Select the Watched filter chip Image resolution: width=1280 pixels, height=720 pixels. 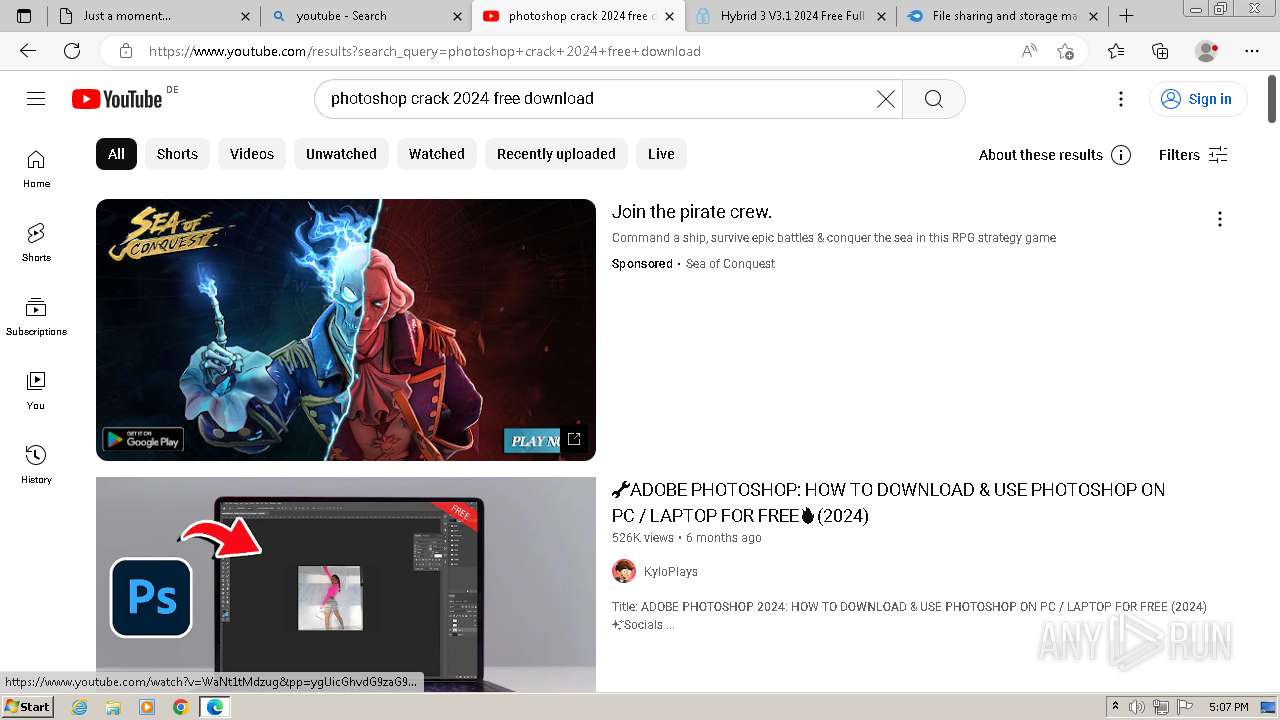(x=437, y=154)
